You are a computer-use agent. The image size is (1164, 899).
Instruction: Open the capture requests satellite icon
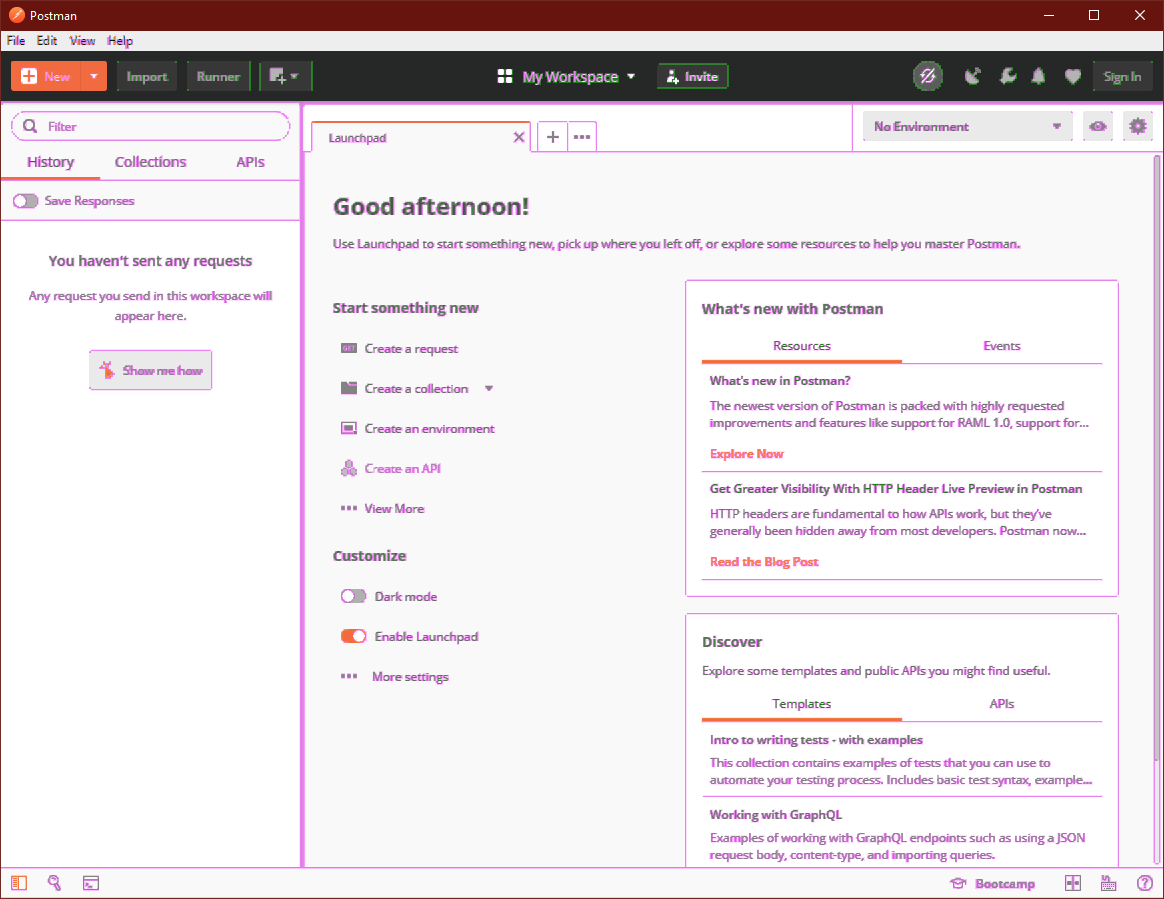click(x=972, y=76)
